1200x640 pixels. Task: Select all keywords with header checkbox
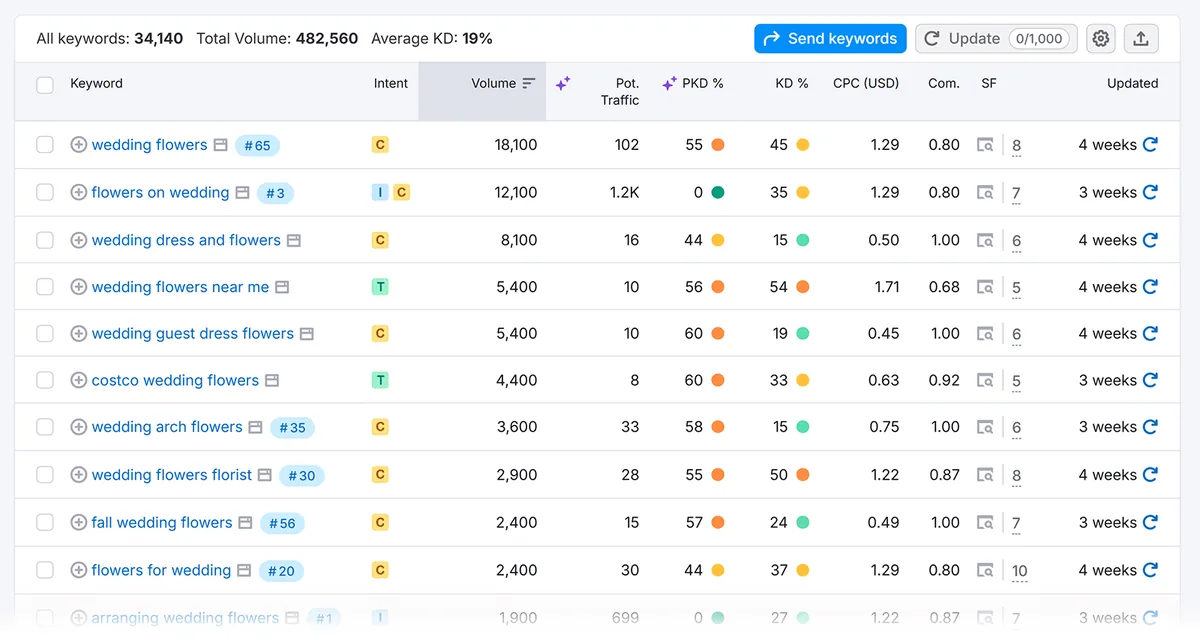pyautogui.click(x=45, y=85)
